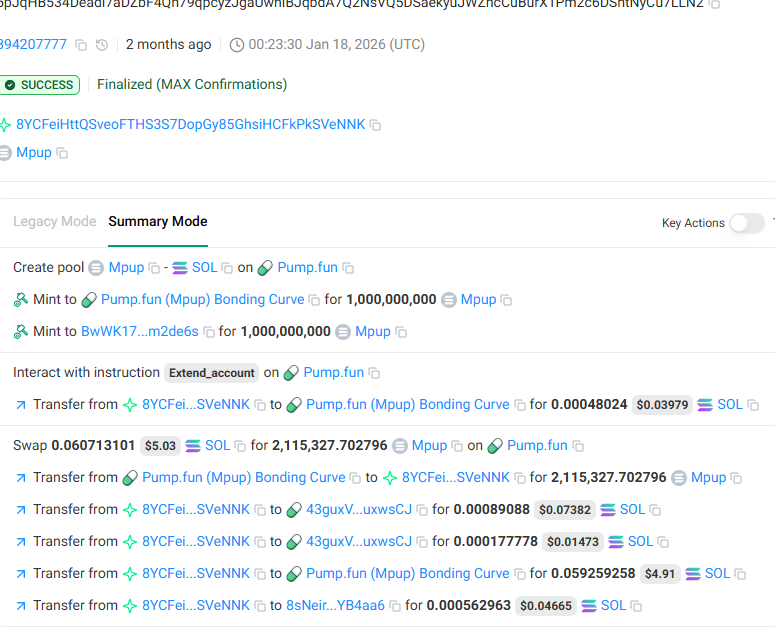Open Pump.fun link in Extend_account row
Screen dimensions: 775x640
point(334,373)
